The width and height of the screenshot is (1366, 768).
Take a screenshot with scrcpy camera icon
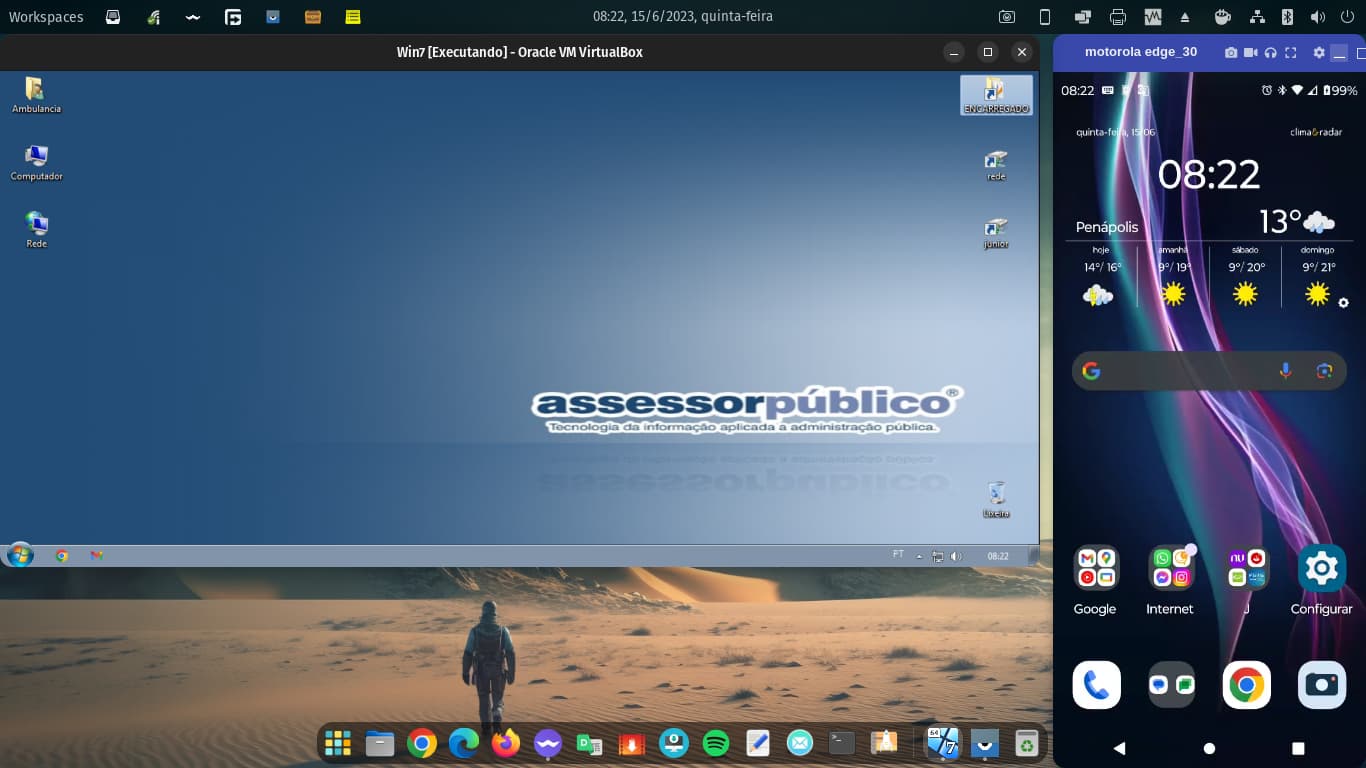point(1231,52)
